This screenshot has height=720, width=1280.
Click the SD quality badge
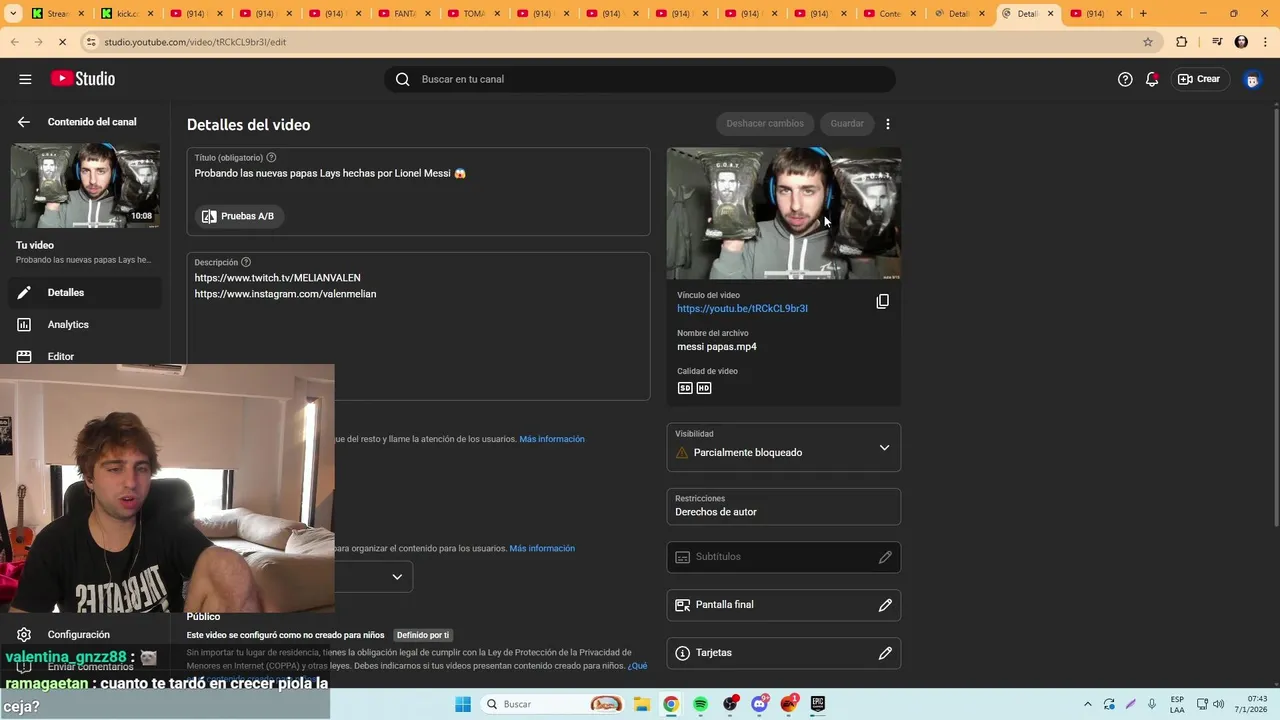[x=685, y=388]
